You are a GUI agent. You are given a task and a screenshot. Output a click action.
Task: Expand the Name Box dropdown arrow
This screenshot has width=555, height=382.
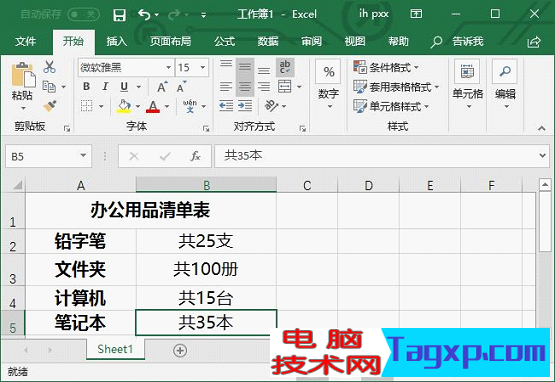pos(83,156)
